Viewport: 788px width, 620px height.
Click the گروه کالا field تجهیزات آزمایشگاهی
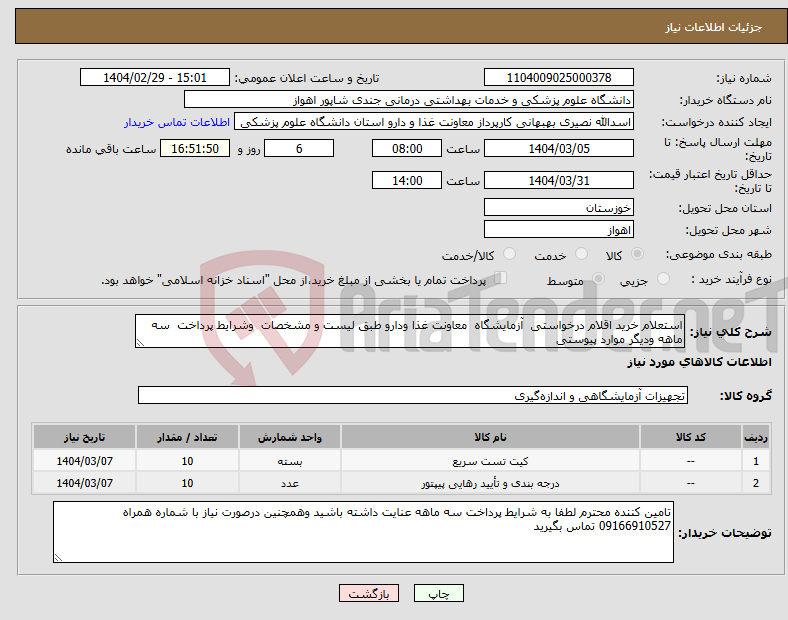(x=413, y=395)
